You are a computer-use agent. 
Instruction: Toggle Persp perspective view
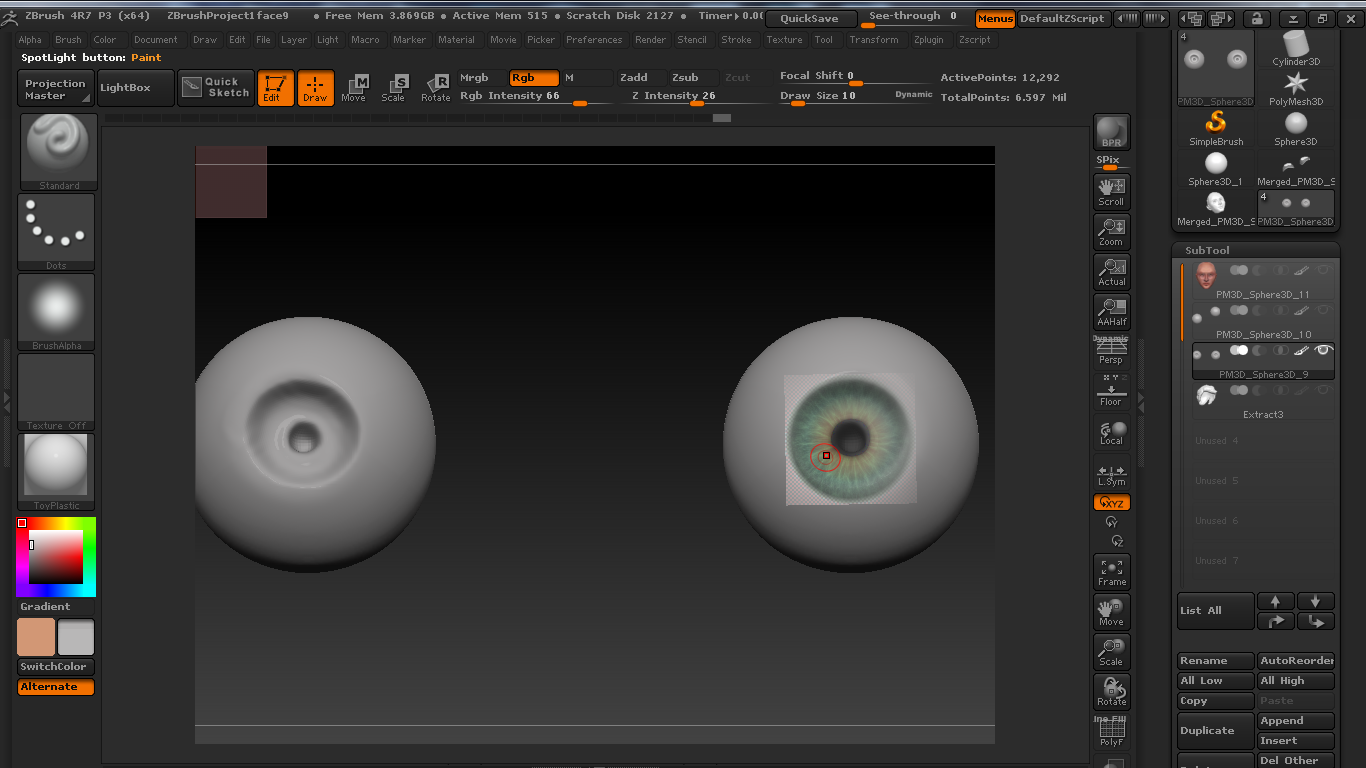tap(1111, 351)
